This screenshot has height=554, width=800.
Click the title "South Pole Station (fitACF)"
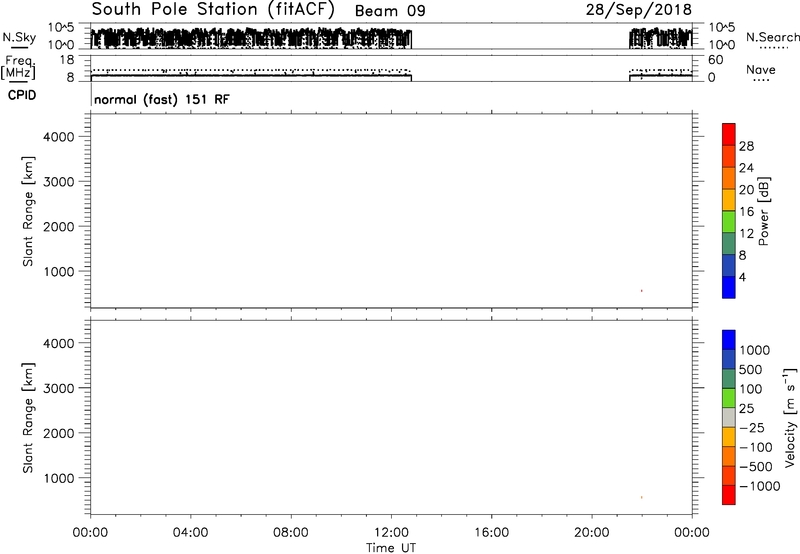213,10
